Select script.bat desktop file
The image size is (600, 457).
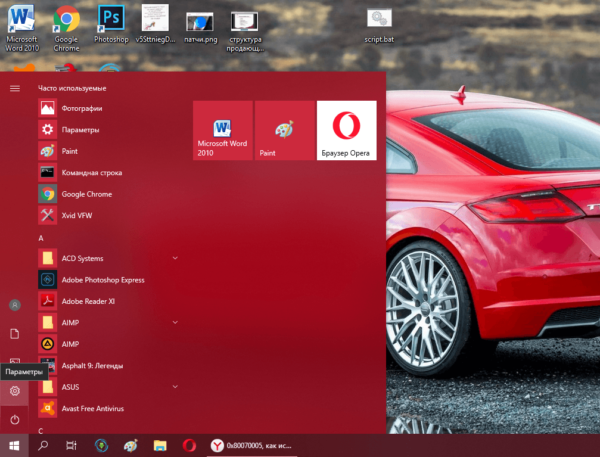coord(379,26)
